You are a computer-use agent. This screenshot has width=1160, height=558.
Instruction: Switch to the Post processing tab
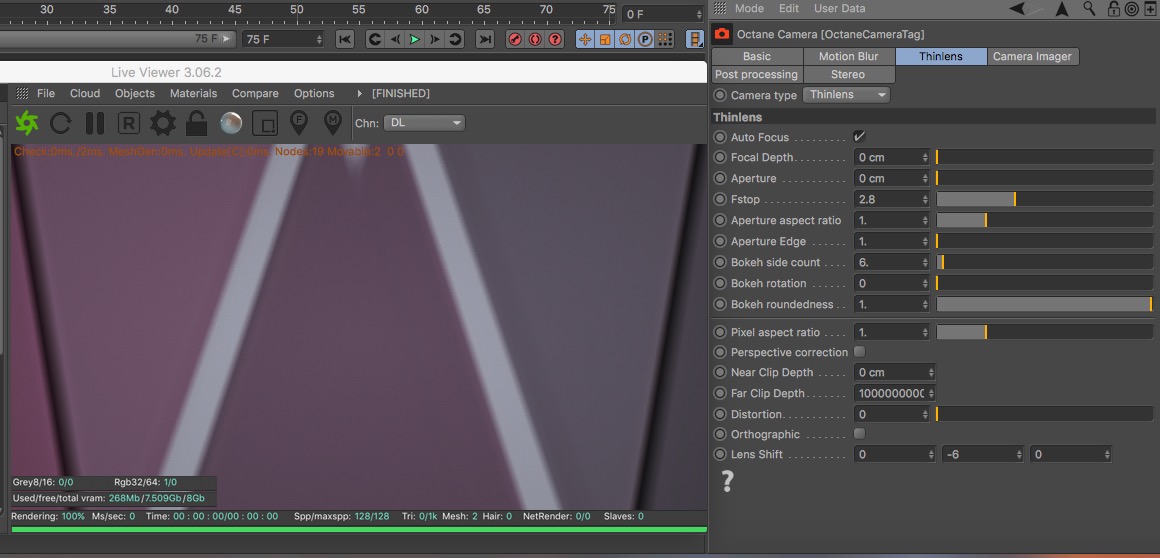point(756,74)
